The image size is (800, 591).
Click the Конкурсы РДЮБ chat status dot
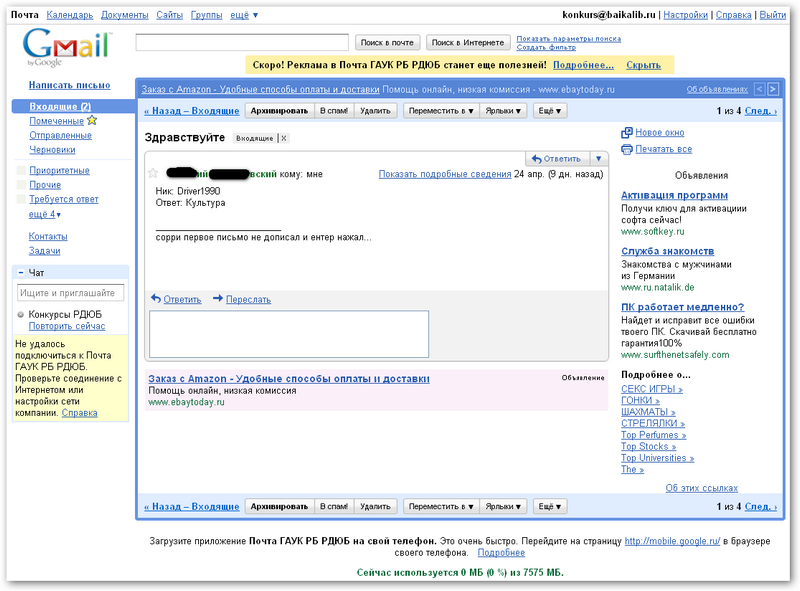pyautogui.click(x=21, y=314)
